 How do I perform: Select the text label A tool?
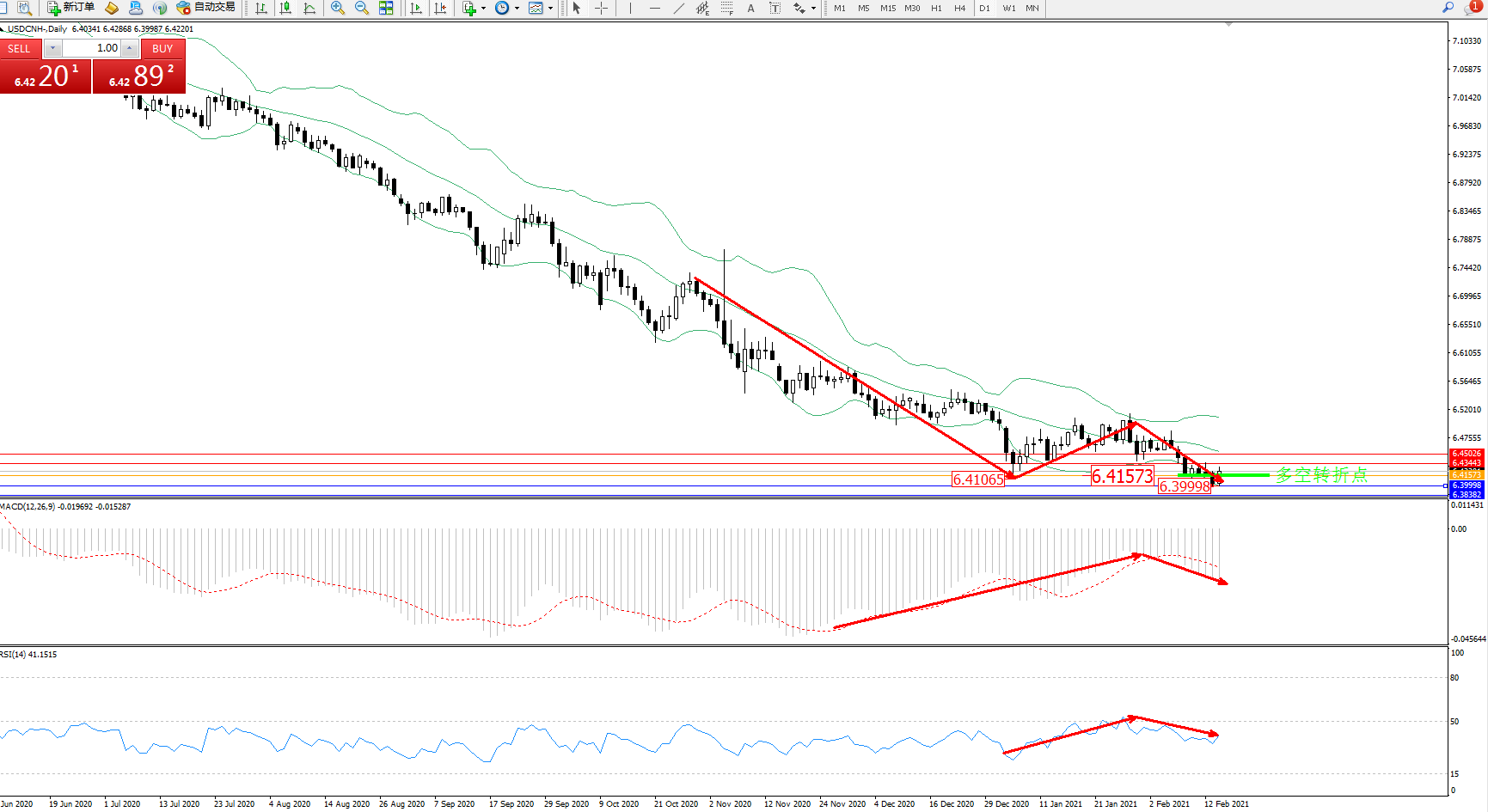pyautogui.click(x=750, y=8)
